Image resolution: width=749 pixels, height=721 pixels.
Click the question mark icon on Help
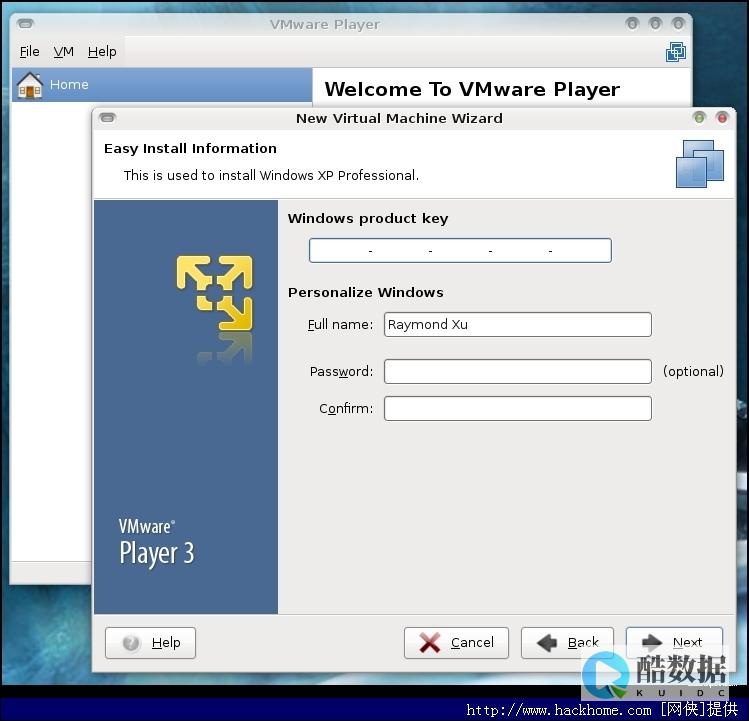(x=131, y=643)
